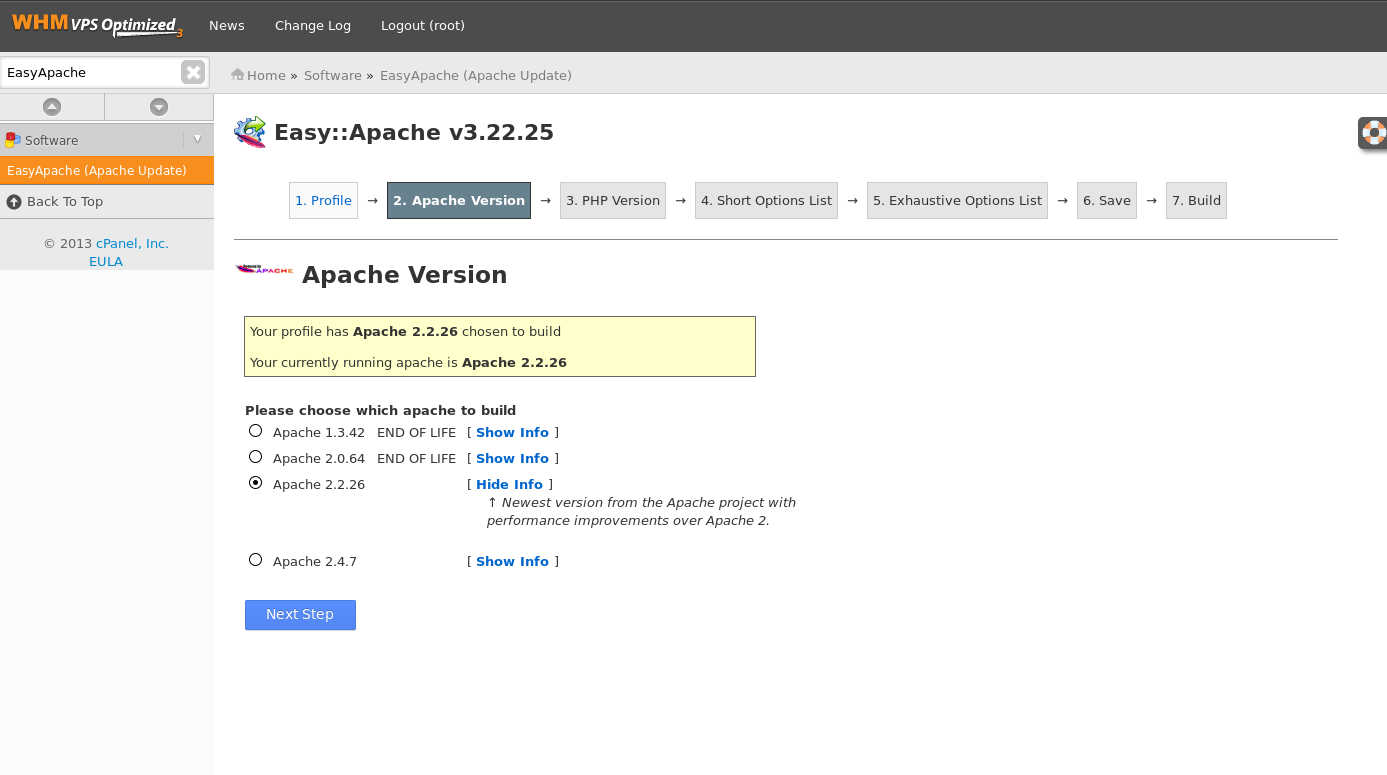The height and width of the screenshot is (775, 1387).
Task: Click the Easy::Apache header icon
Action: [x=250, y=132]
